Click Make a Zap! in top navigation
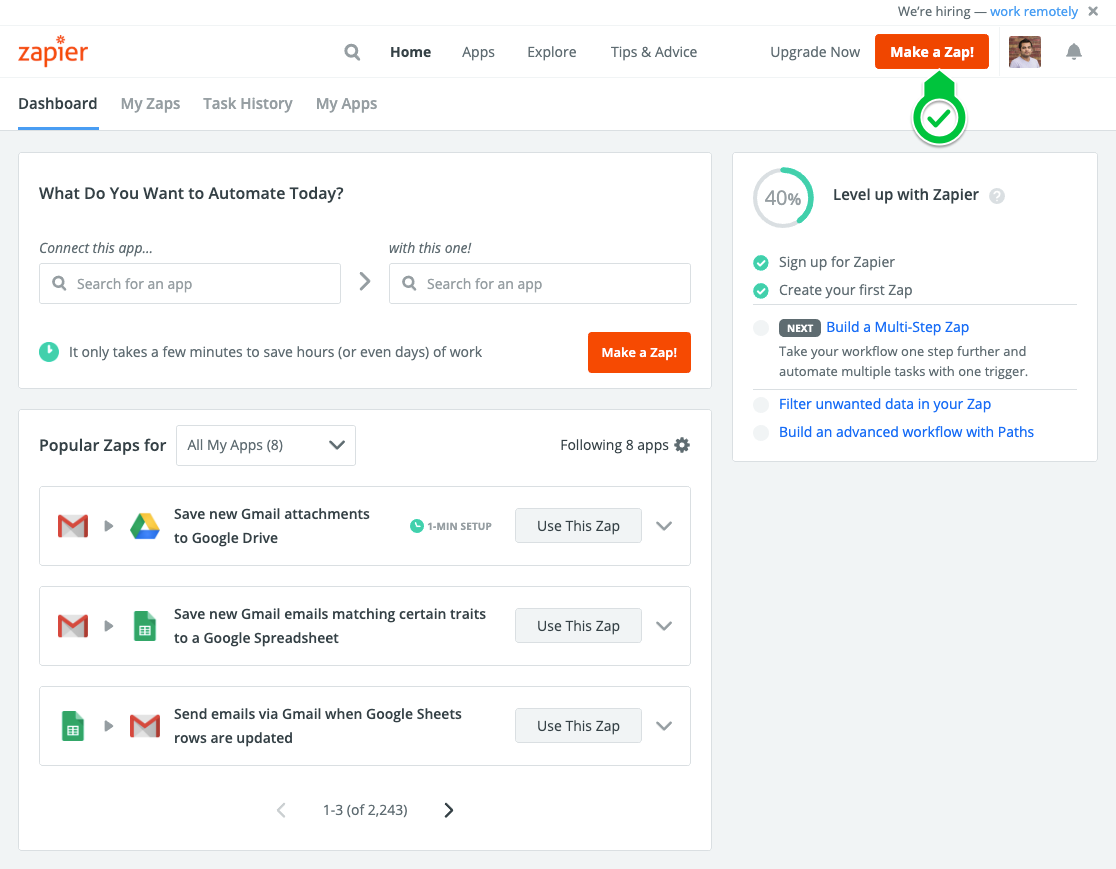The width and height of the screenshot is (1116, 869). (x=931, y=52)
